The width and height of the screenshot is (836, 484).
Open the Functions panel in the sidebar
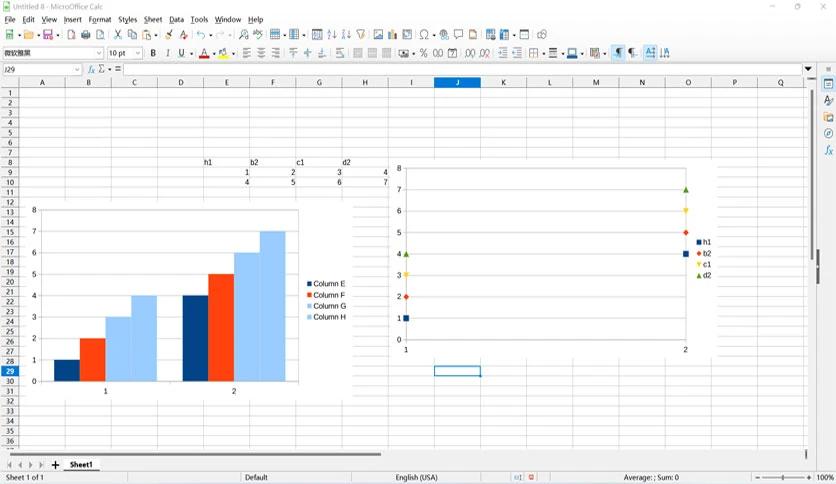click(828, 151)
